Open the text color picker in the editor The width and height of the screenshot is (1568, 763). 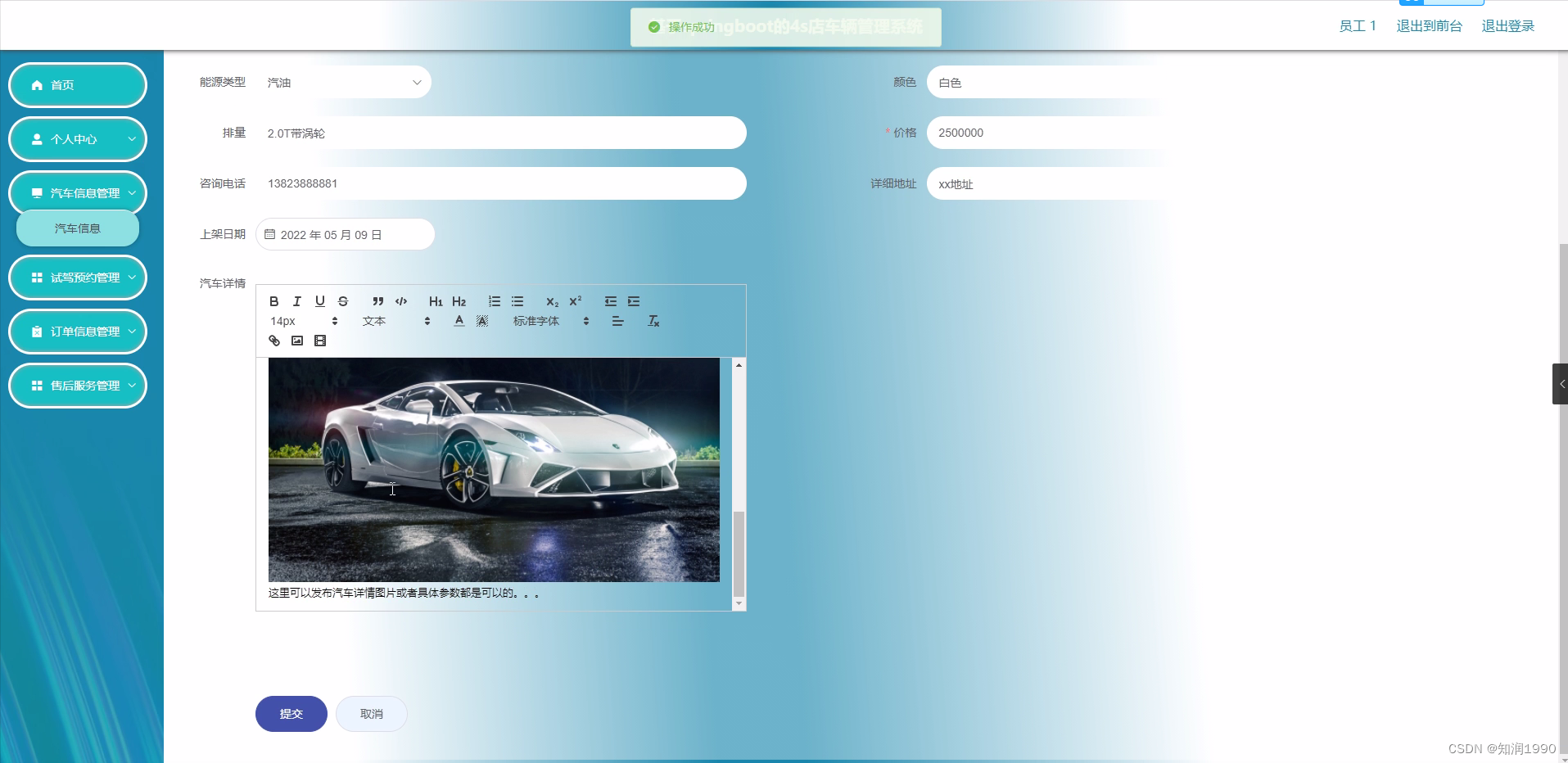coord(459,321)
